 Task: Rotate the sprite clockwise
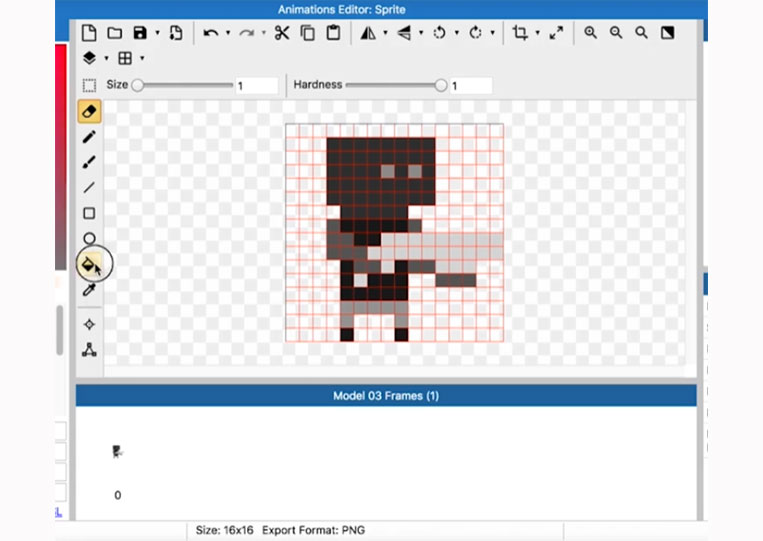[475, 33]
